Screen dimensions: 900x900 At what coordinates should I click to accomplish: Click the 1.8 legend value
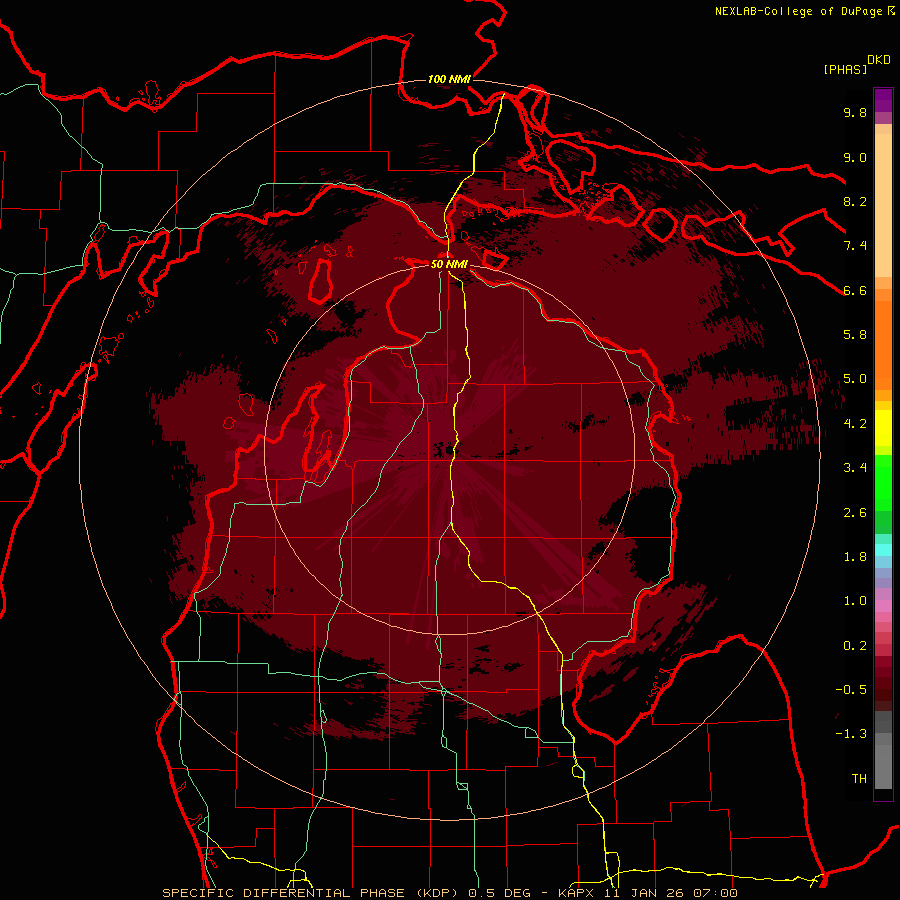pos(855,557)
